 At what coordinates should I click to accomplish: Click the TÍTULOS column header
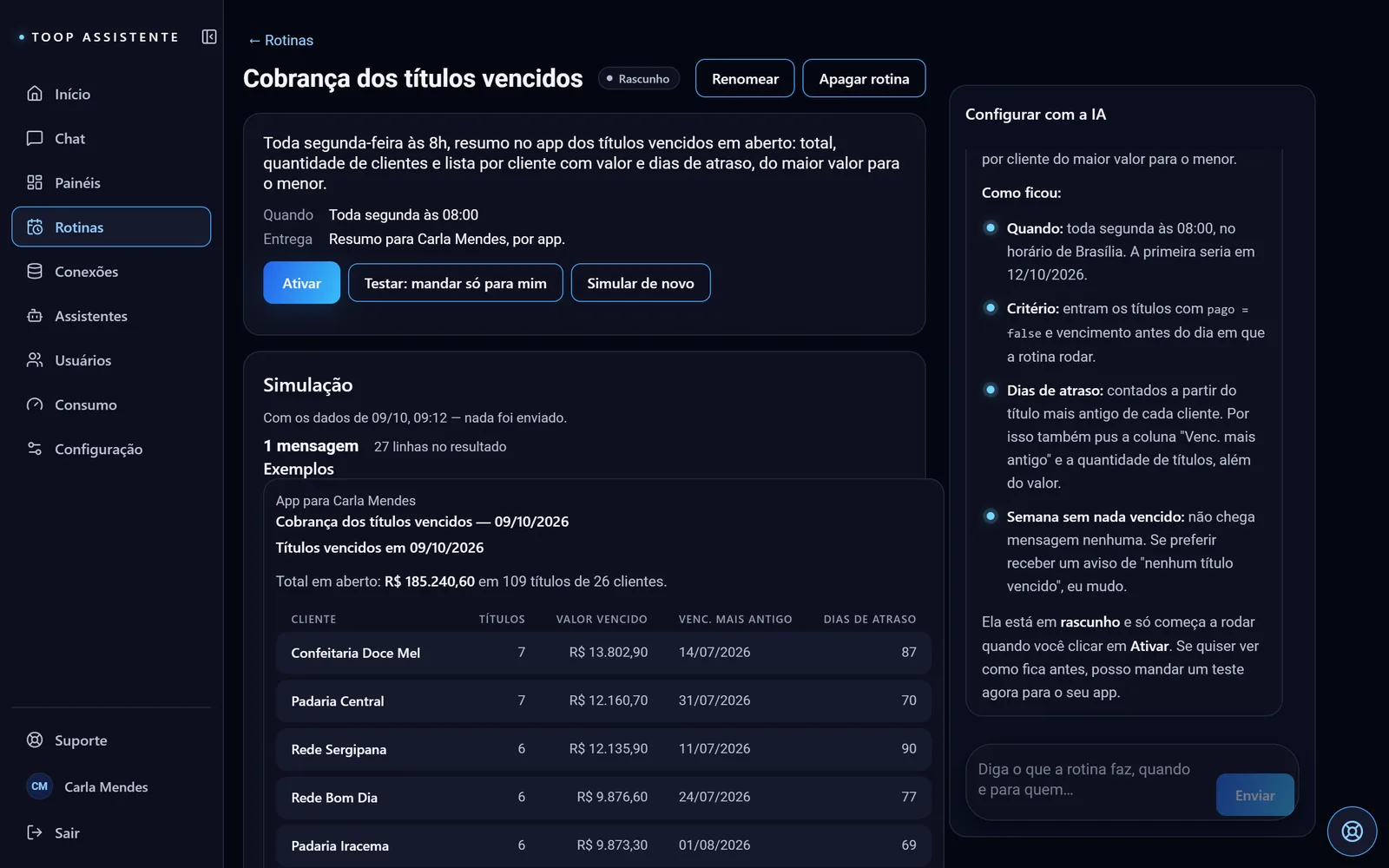click(x=502, y=619)
